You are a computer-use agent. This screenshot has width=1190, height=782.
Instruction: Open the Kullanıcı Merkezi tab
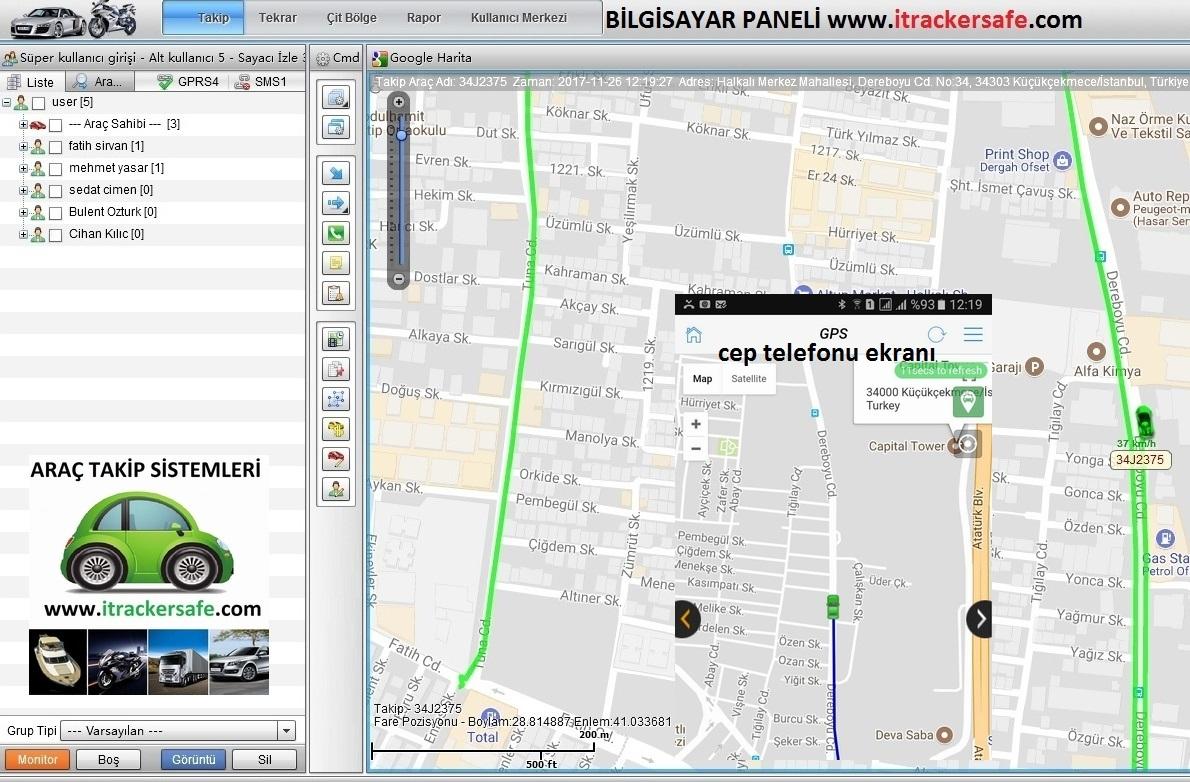coord(519,18)
